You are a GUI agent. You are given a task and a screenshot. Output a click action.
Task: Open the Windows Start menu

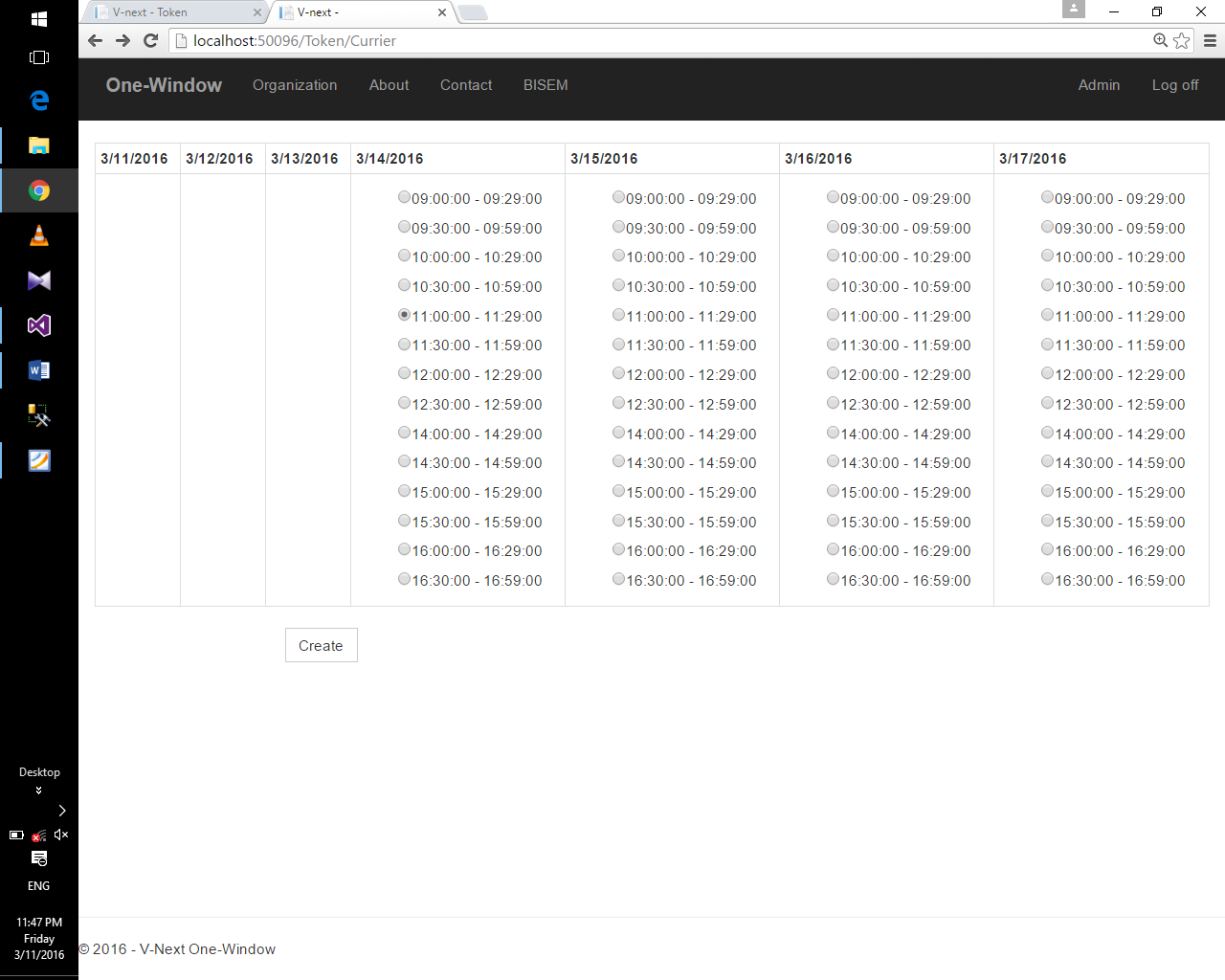tap(39, 19)
